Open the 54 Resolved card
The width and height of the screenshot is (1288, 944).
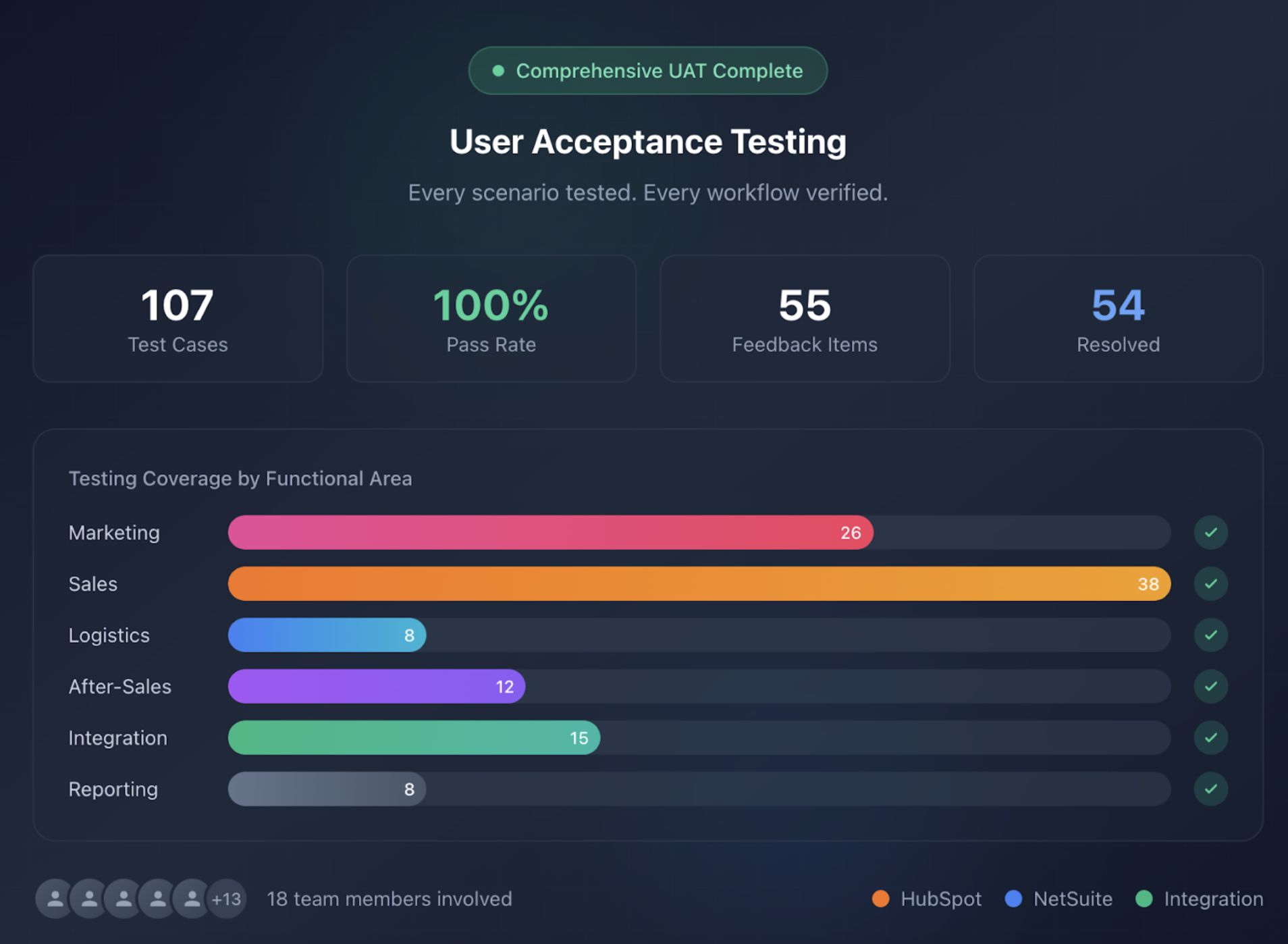[1118, 318]
